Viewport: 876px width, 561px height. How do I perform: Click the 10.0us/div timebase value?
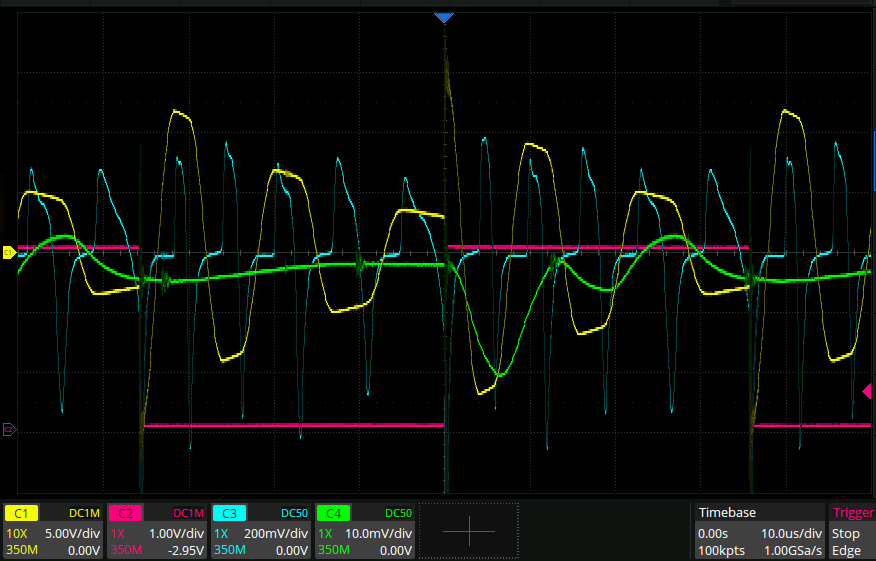click(792, 533)
